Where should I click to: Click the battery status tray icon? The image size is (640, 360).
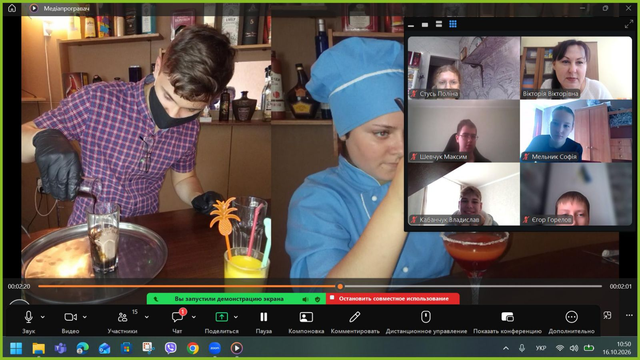point(589,348)
